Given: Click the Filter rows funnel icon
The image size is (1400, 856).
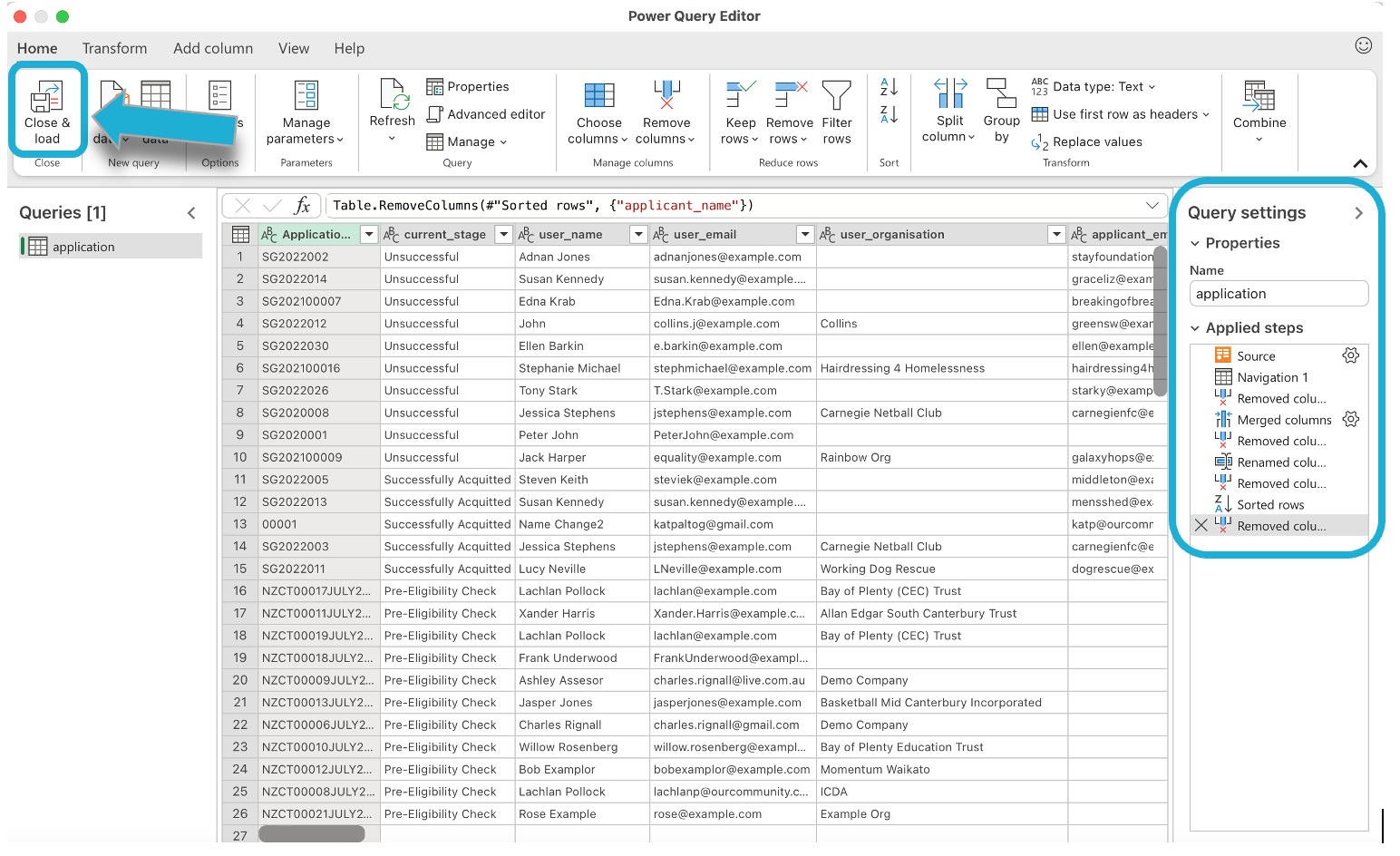Looking at the screenshot, I should point(836,96).
